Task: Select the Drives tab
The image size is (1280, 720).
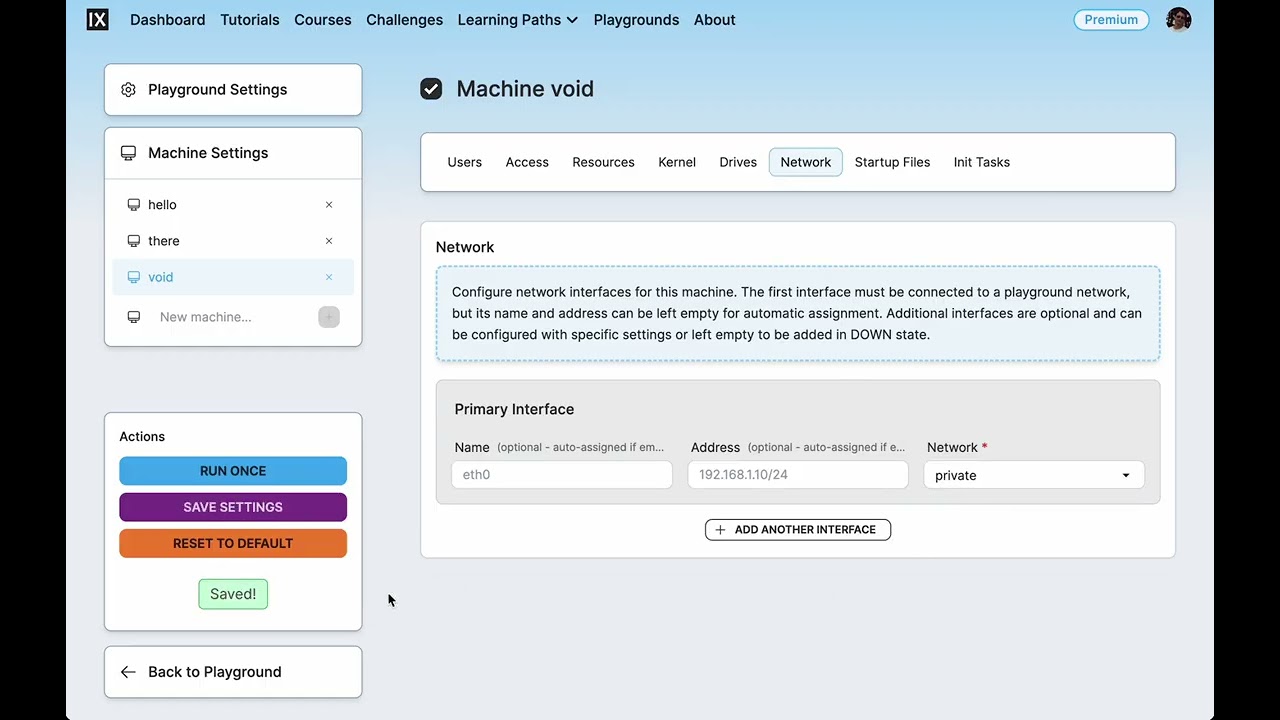Action: tap(738, 162)
